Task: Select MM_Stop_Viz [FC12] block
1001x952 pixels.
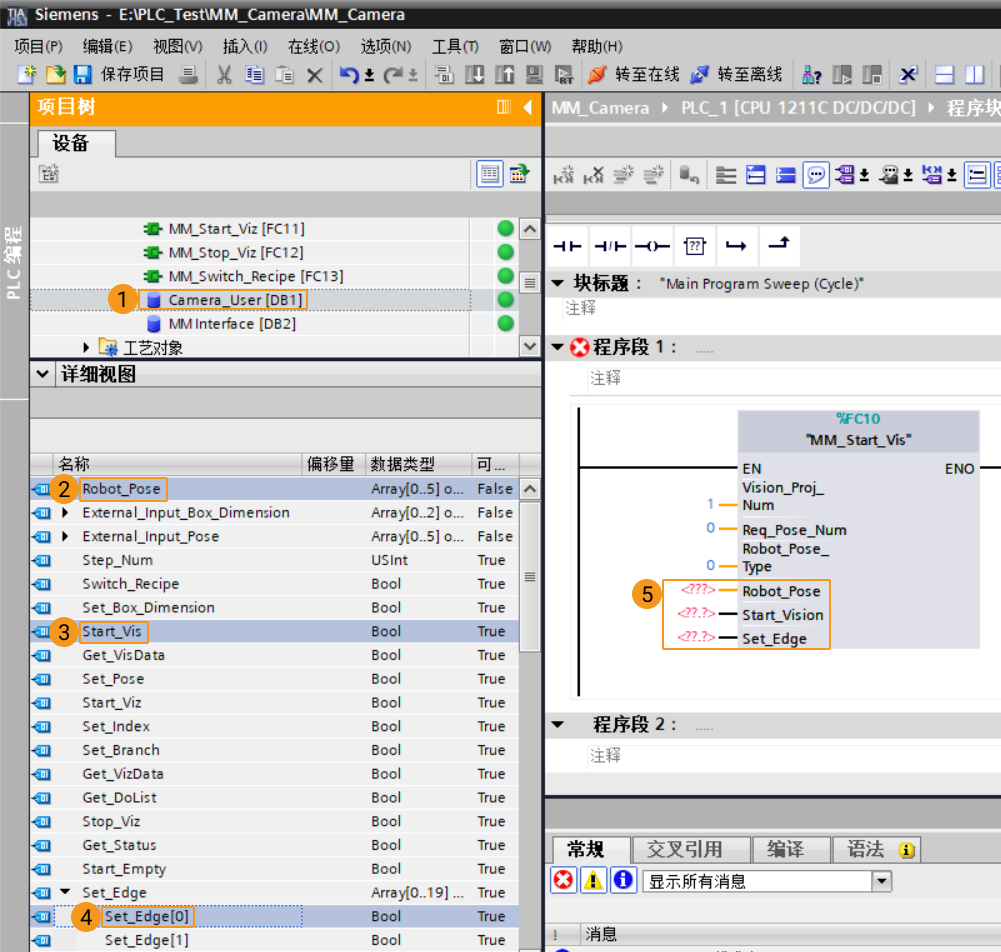Action: tap(236, 252)
